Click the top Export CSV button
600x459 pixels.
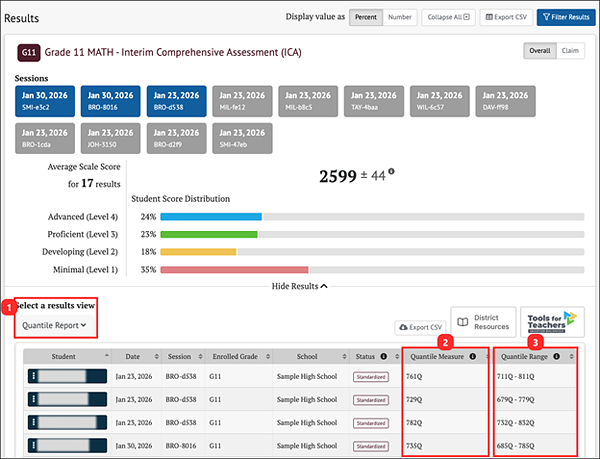pyautogui.click(x=506, y=17)
